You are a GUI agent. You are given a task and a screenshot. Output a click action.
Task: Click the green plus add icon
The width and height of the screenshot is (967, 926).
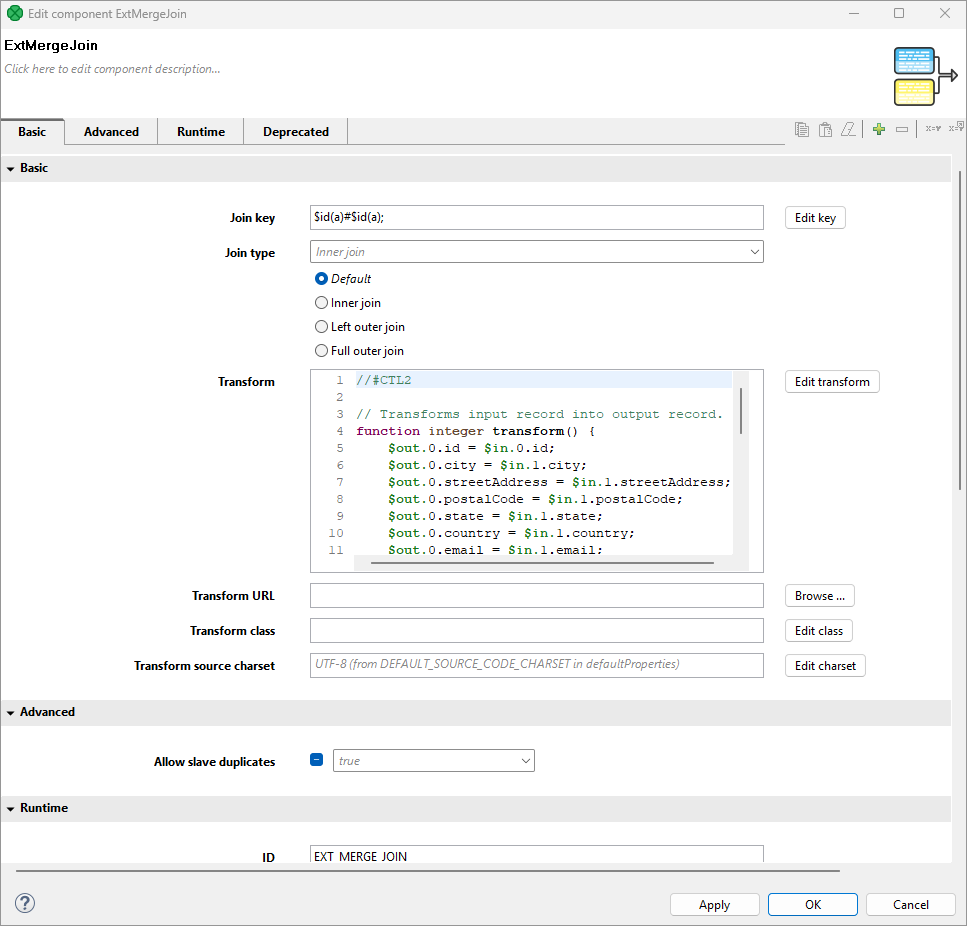[x=878, y=129]
